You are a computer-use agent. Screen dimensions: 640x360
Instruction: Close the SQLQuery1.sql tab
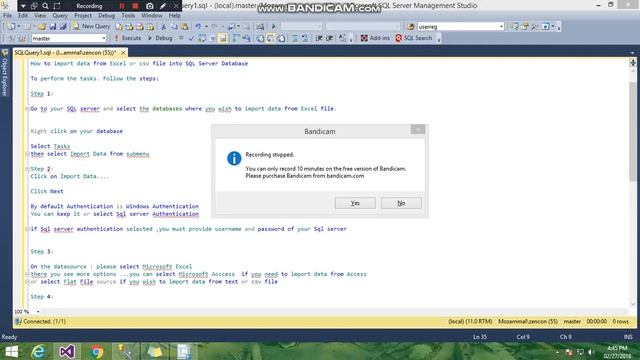coord(123,53)
